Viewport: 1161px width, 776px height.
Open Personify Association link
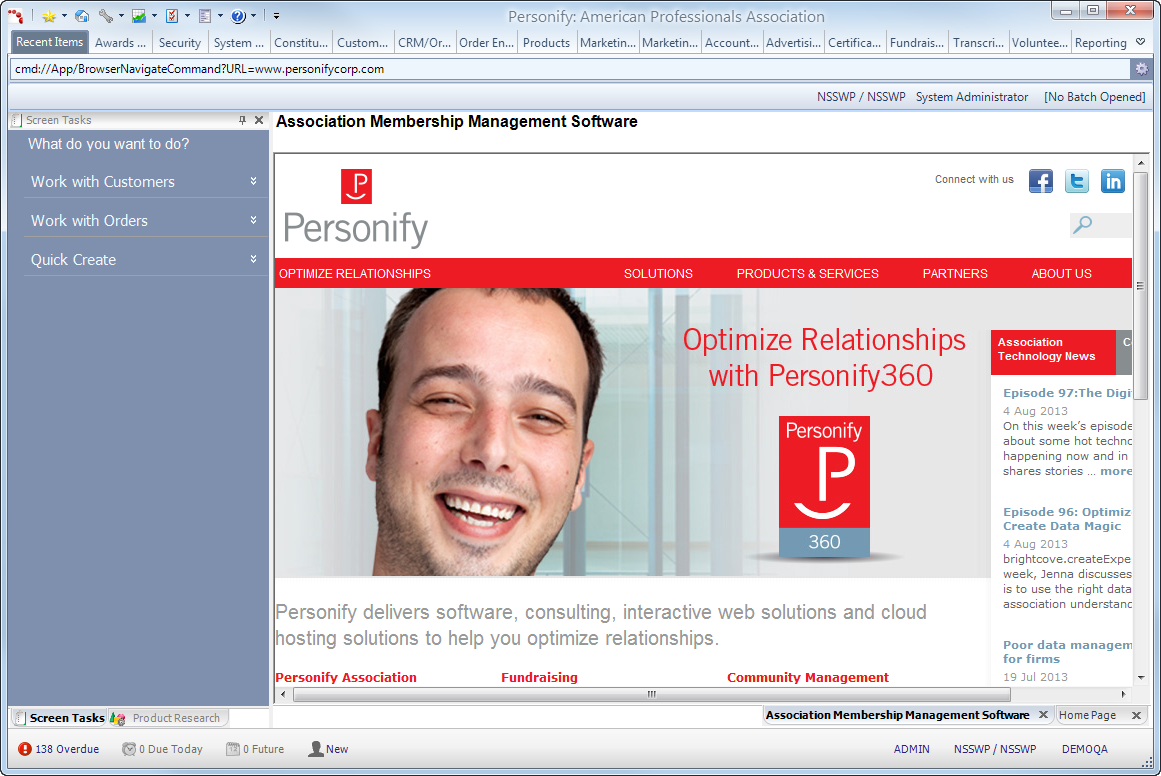click(x=346, y=677)
